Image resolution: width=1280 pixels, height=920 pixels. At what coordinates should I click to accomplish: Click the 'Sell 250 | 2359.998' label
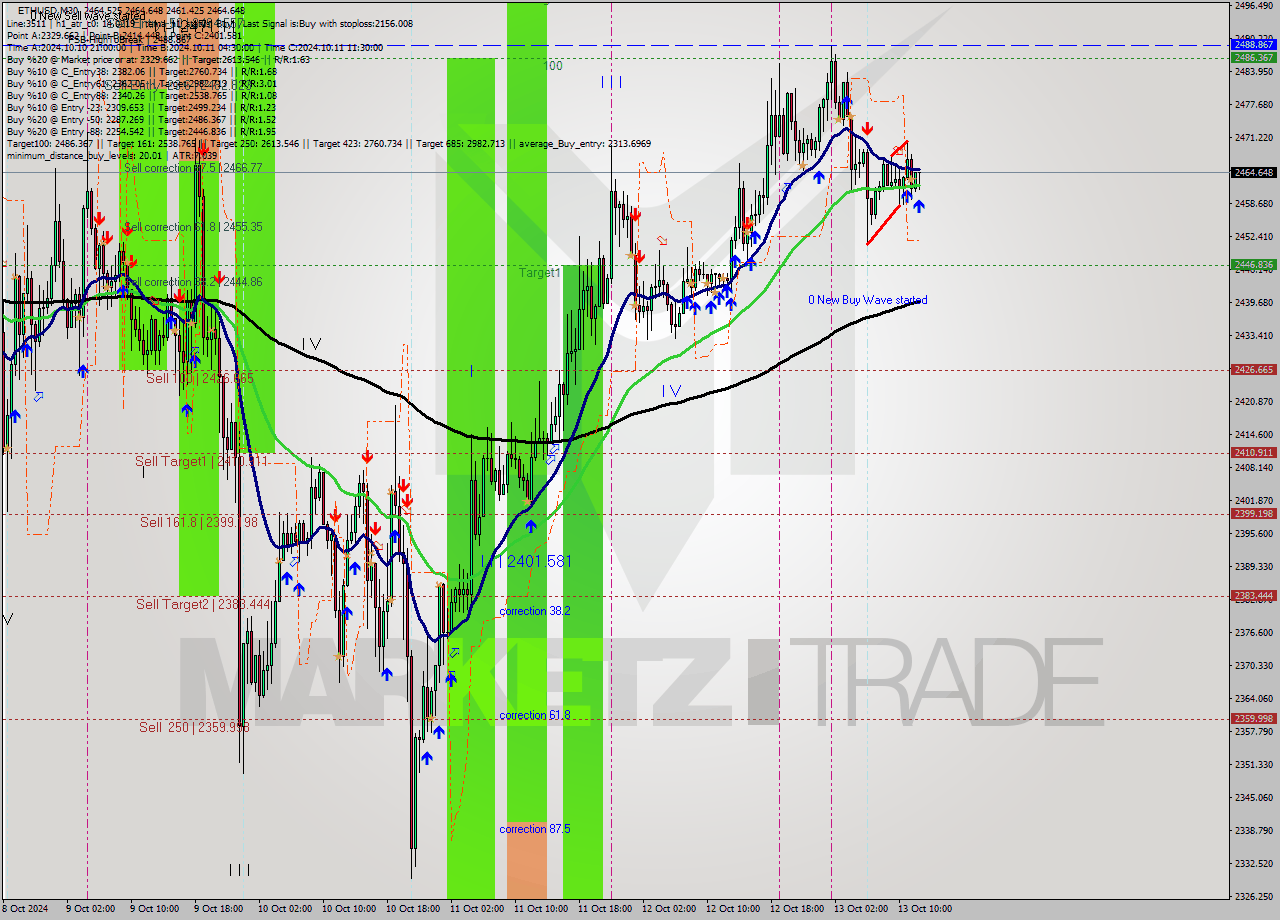[x=194, y=727]
